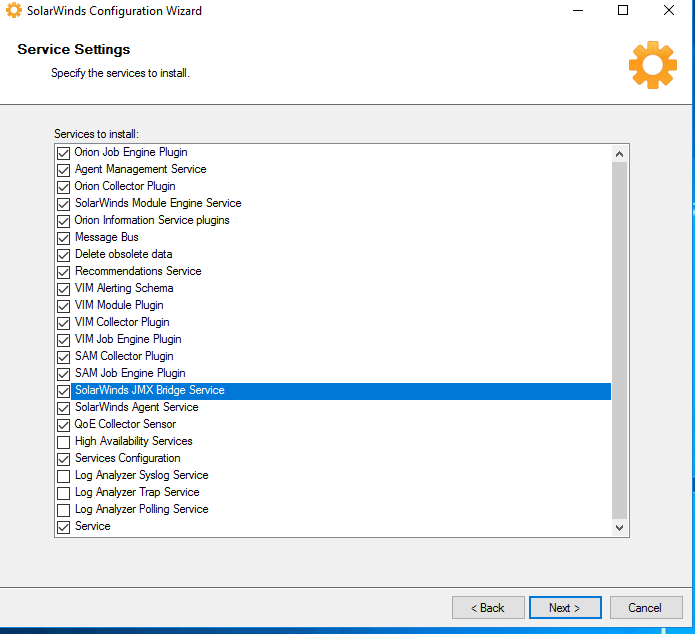Enable Log Analyzer Syslog Service checkbox
Viewport: 695px width, 634px height.
click(63, 476)
